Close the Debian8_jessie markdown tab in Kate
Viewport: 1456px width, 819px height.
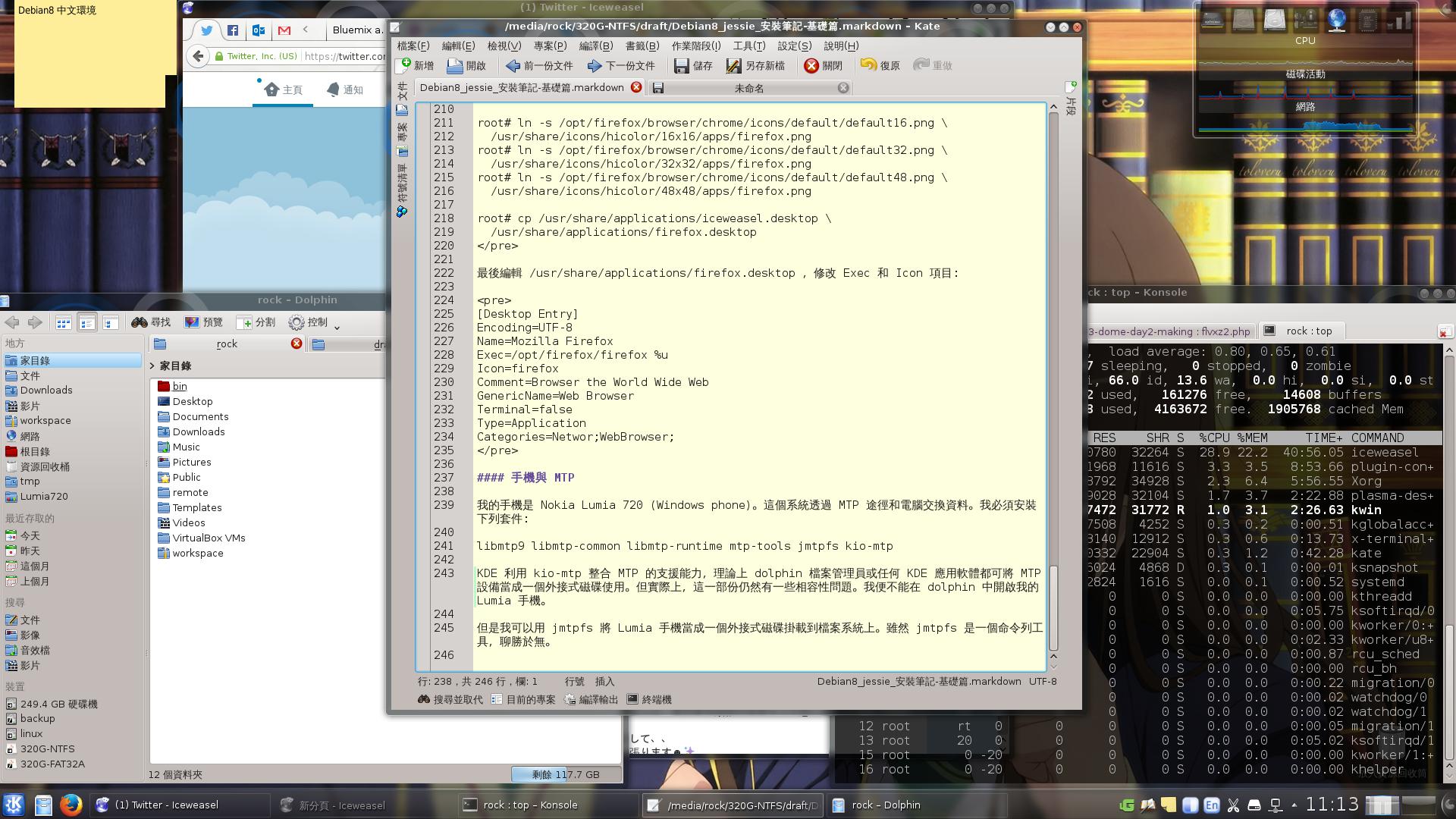(x=636, y=87)
